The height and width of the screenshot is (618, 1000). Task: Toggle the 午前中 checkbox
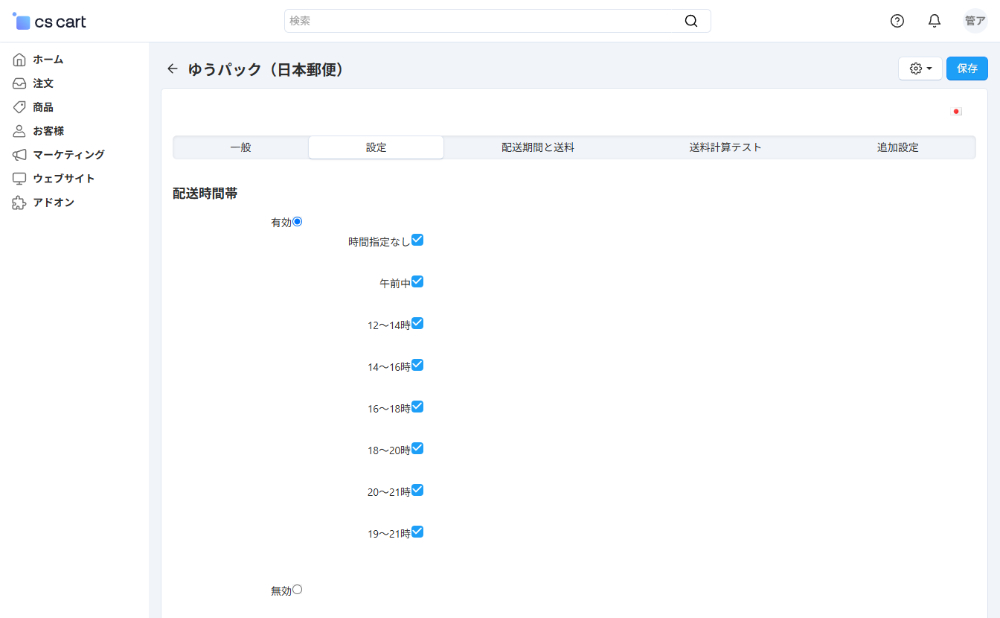(x=418, y=282)
